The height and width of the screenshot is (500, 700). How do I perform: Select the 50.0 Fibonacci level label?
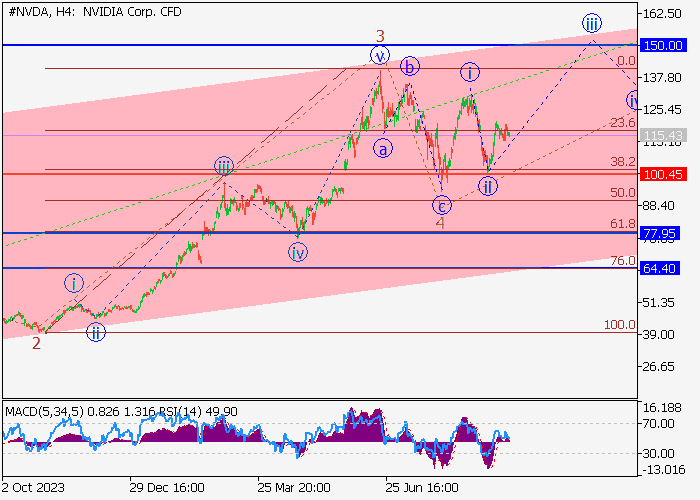point(623,192)
